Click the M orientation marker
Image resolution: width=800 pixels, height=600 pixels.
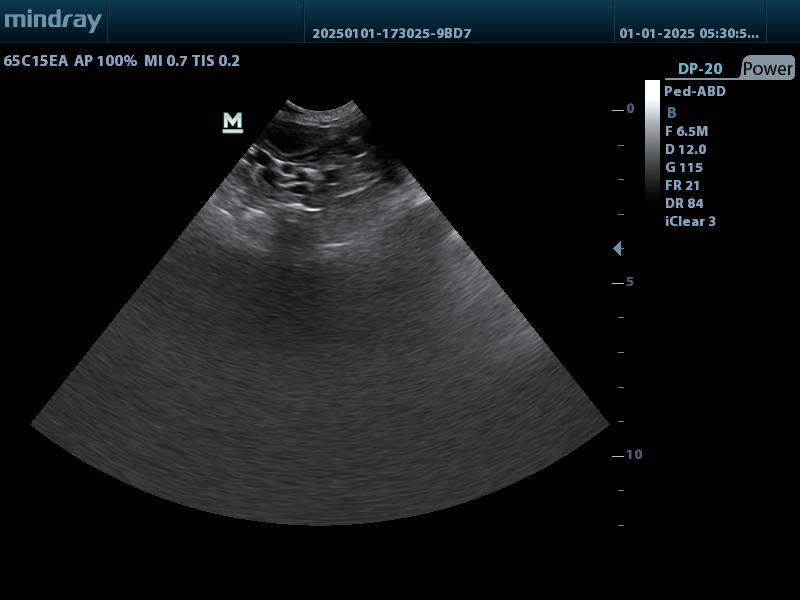click(233, 123)
